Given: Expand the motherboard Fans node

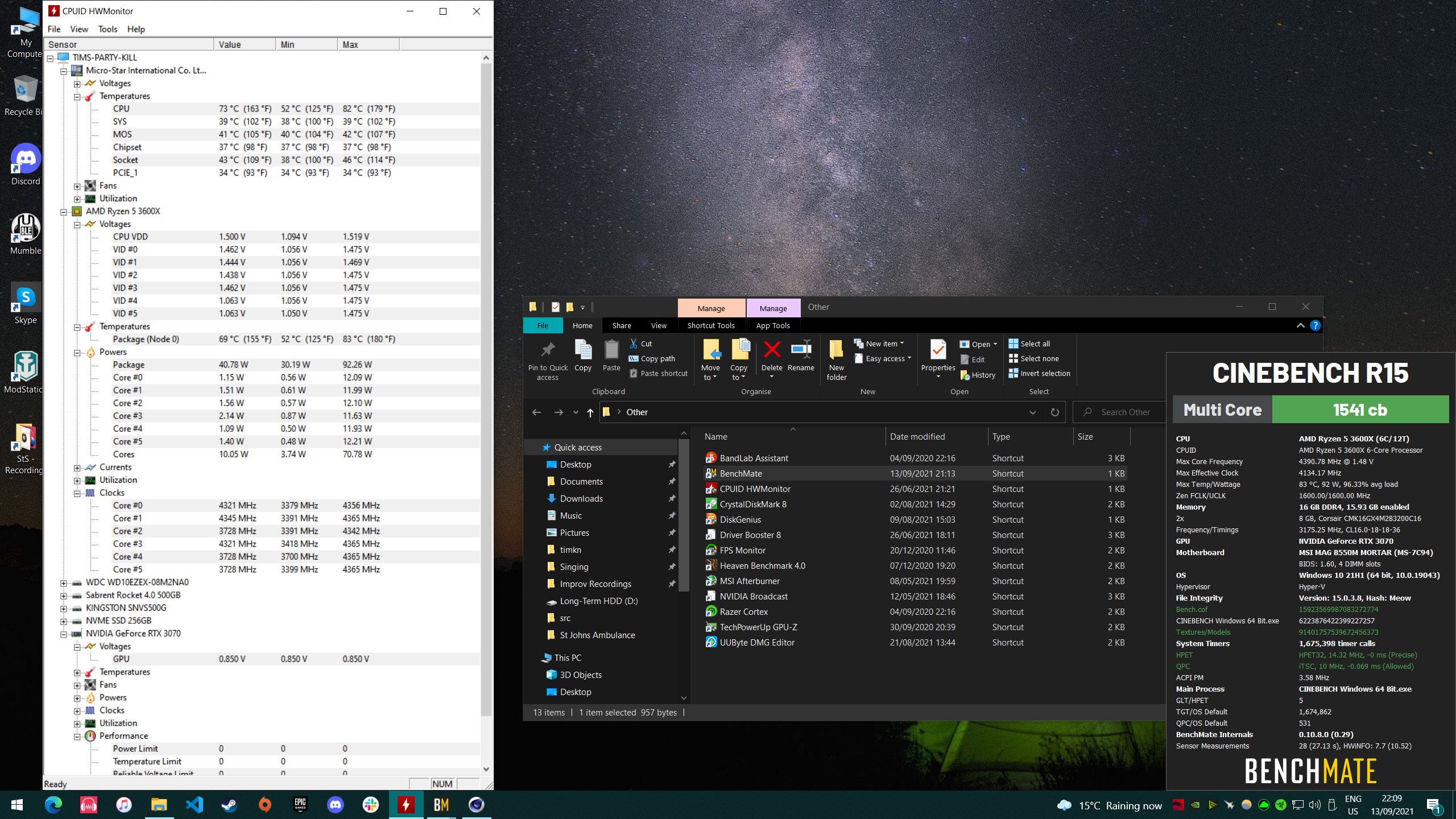Looking at the screenshot, I should (77, 186).
